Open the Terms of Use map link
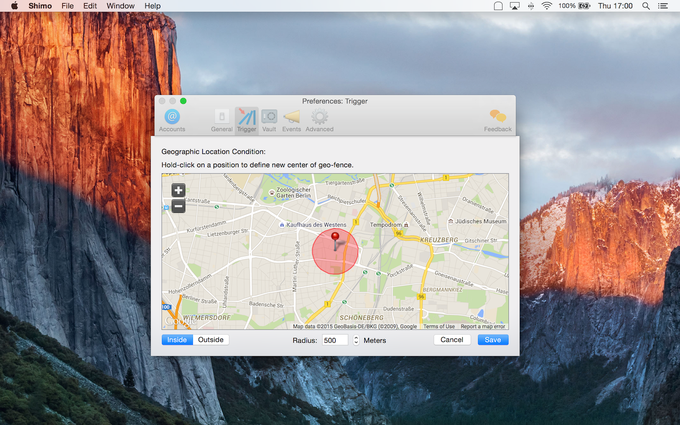 [439, 326]
